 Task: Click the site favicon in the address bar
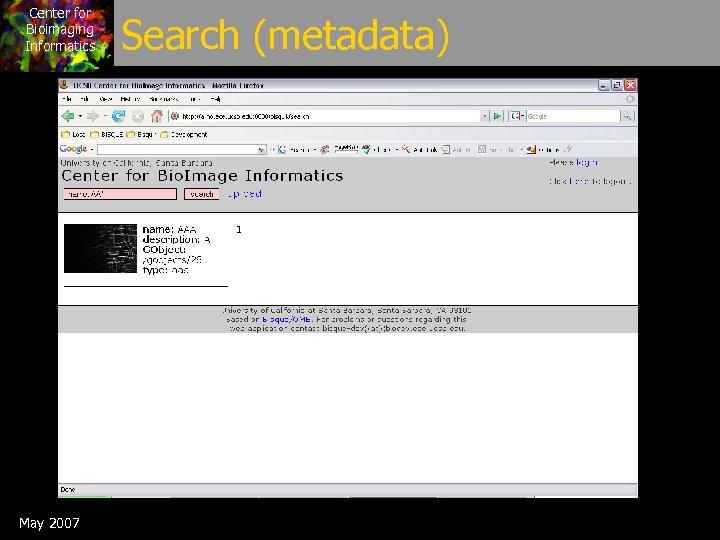pos(174,116)
